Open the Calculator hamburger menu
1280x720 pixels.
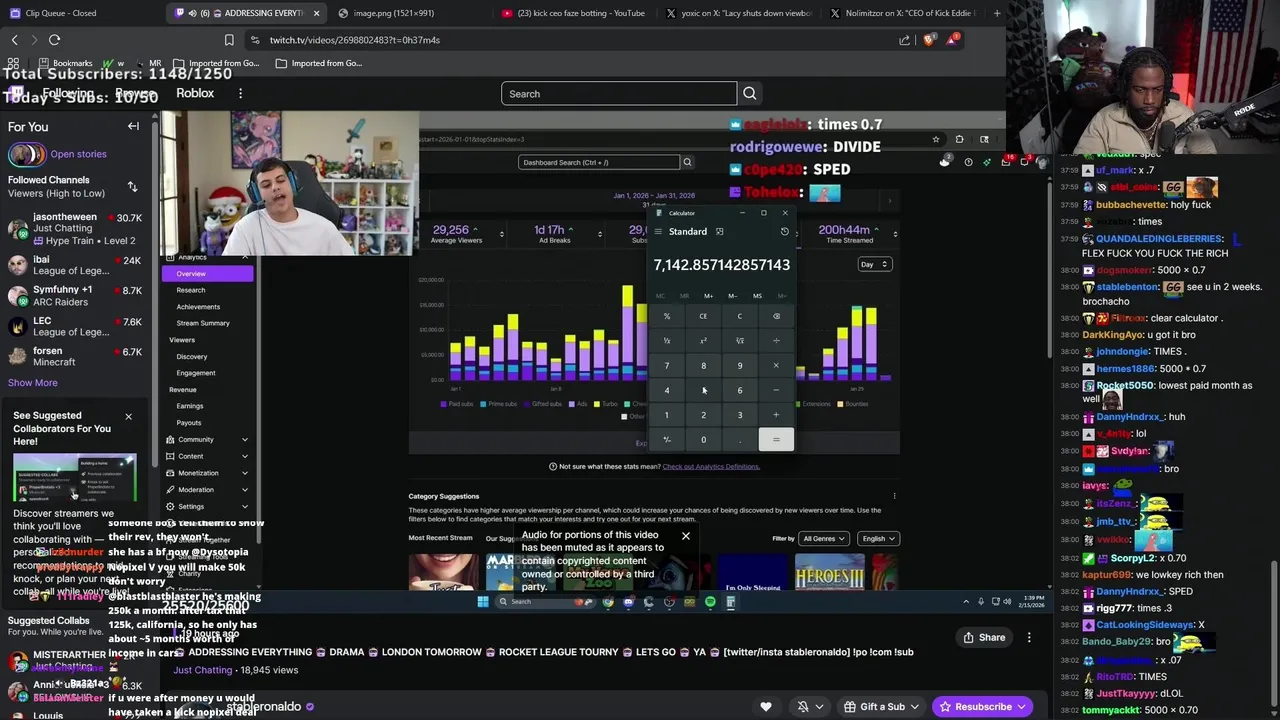coord(658,232)
